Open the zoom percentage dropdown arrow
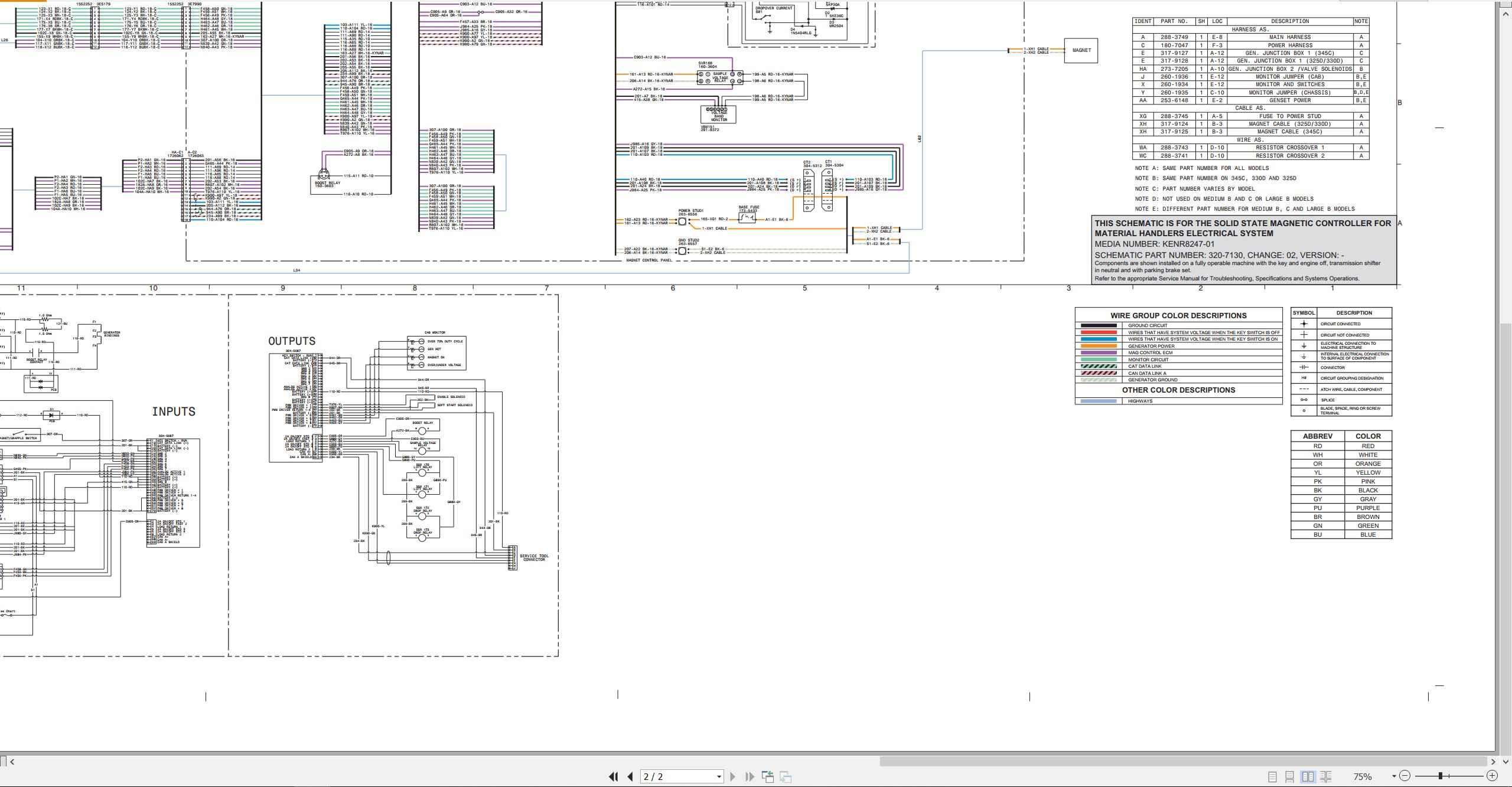1512x787 pixels. 1394,776
